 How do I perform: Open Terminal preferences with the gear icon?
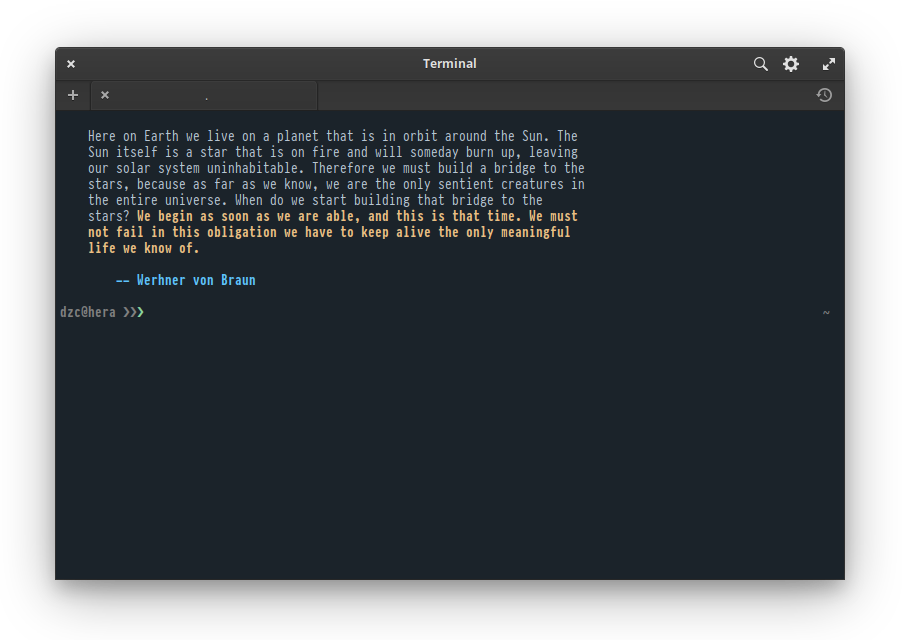click(791, 63)
